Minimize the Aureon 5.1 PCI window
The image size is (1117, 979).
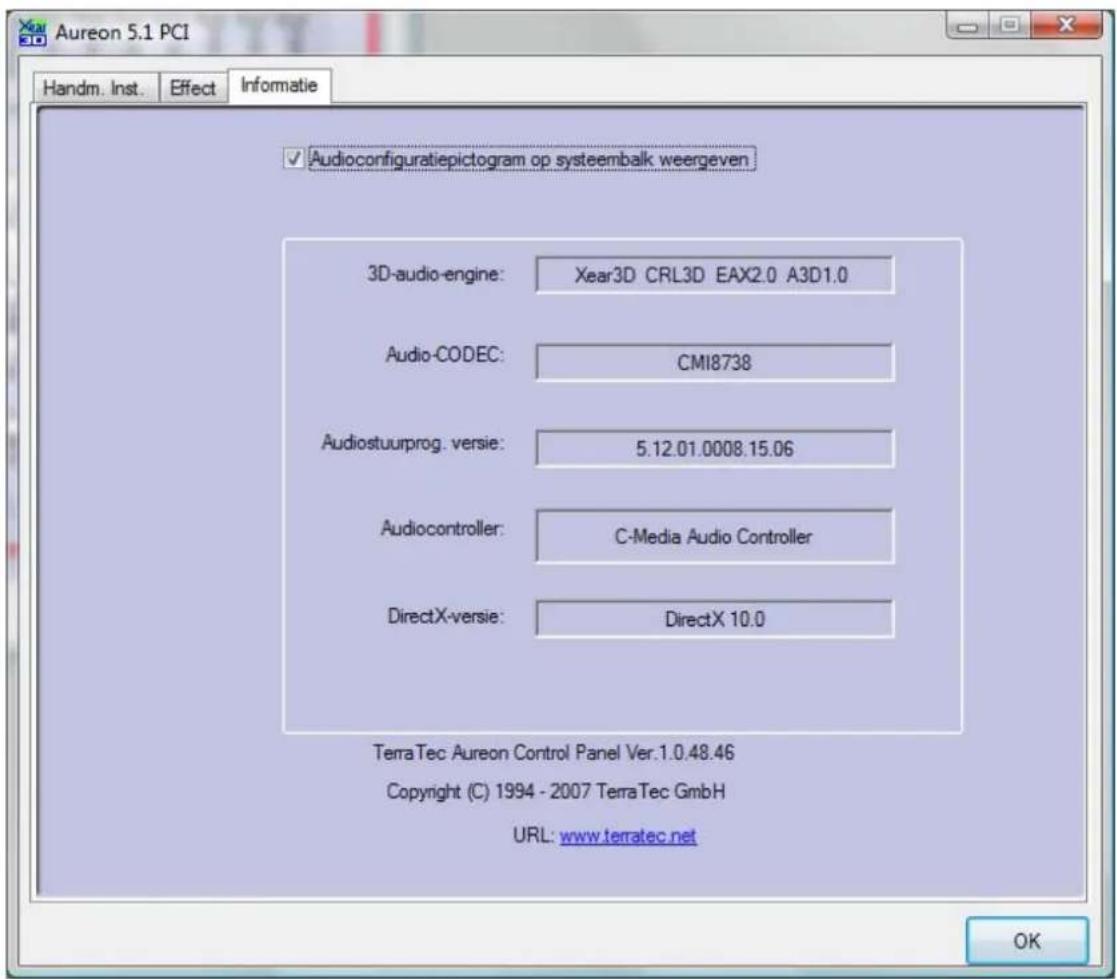[967, 26]
